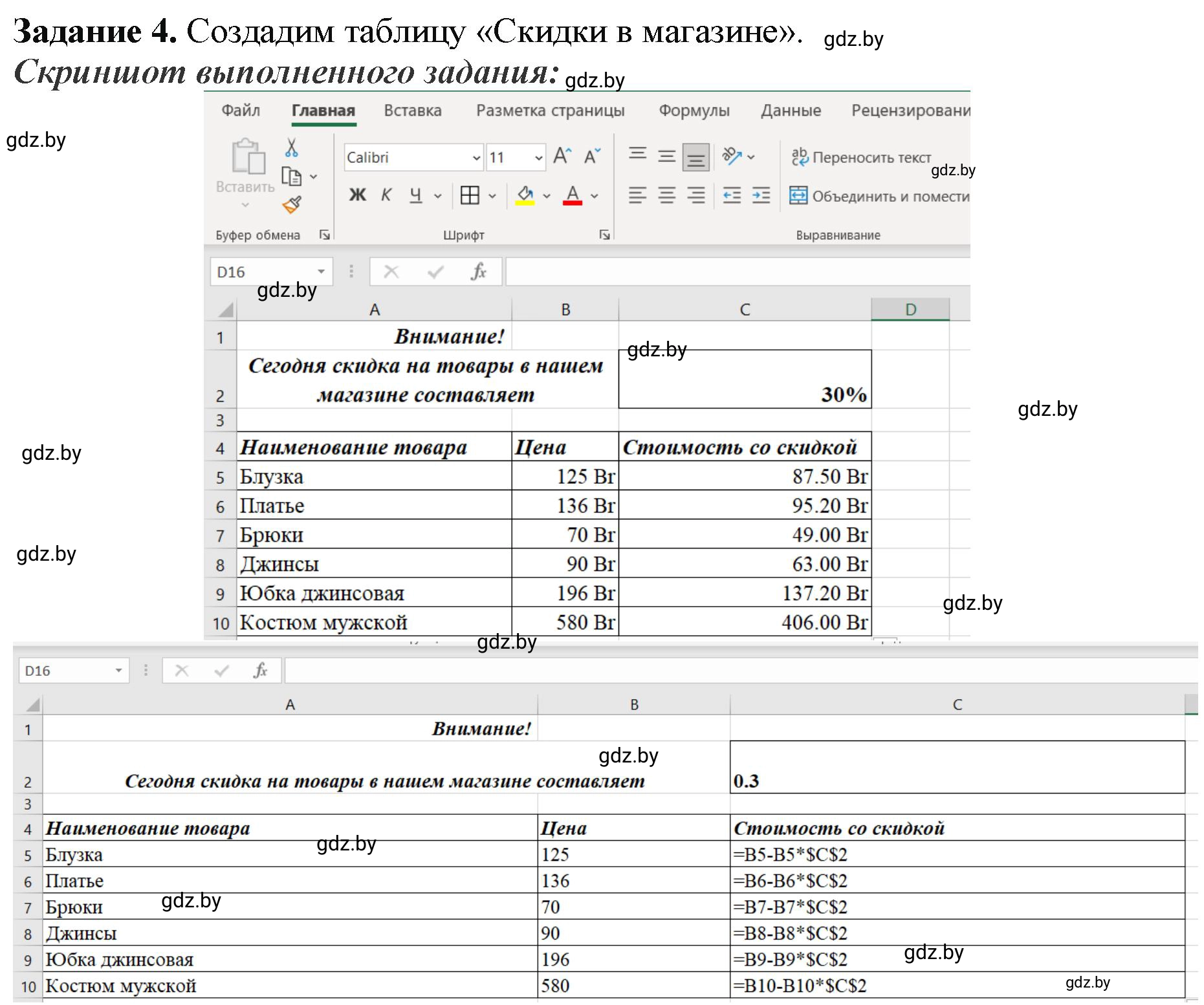Apply yellow fill color bucket

pyautogui.click(x=525, y=195)
